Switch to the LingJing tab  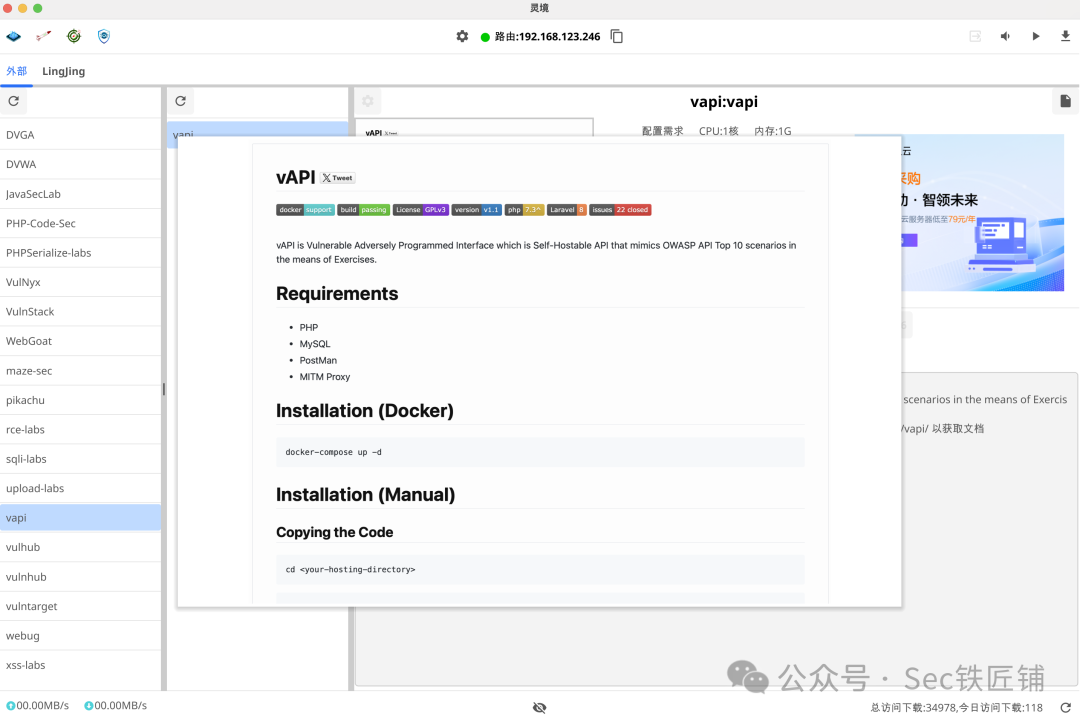(x=63, y=71)
